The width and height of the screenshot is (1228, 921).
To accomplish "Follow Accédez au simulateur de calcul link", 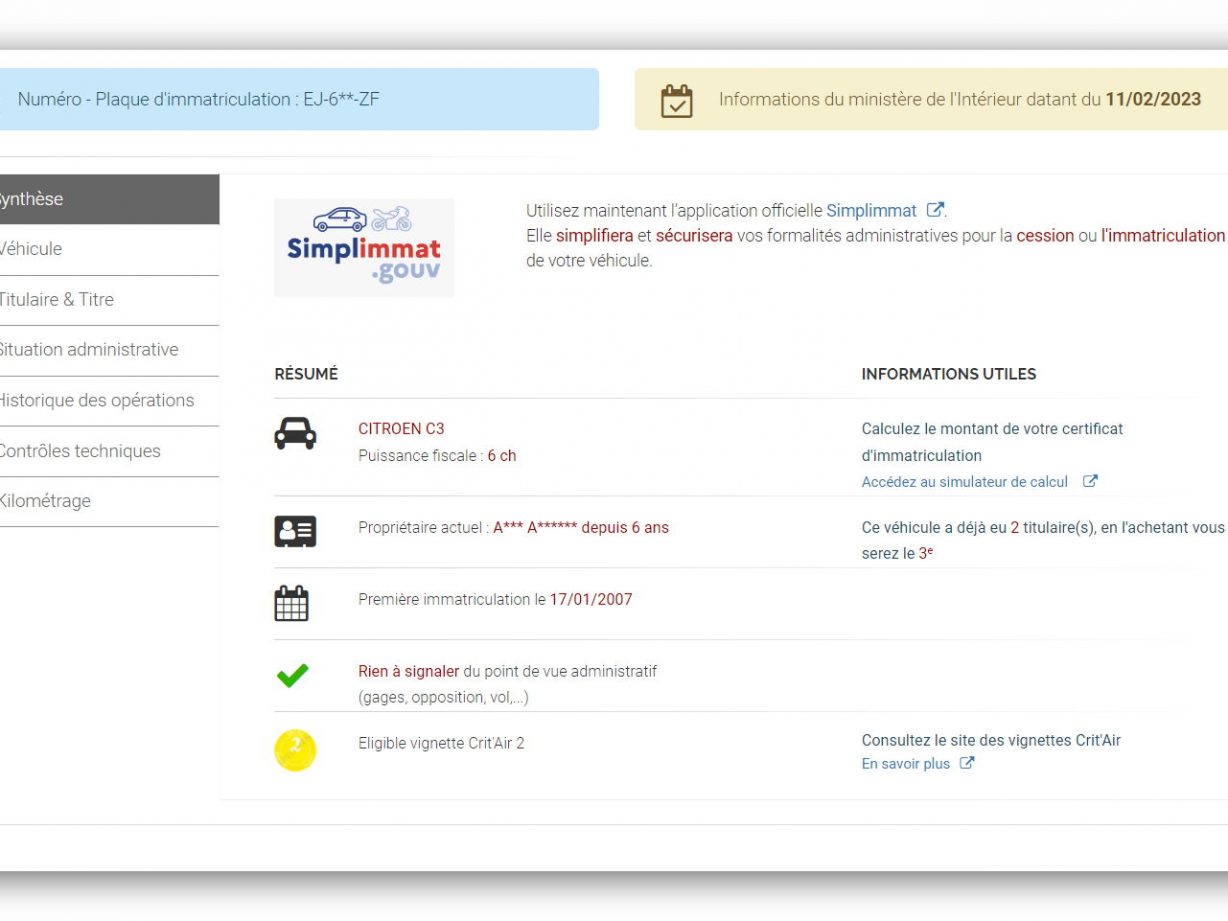I will pos(964,482).
